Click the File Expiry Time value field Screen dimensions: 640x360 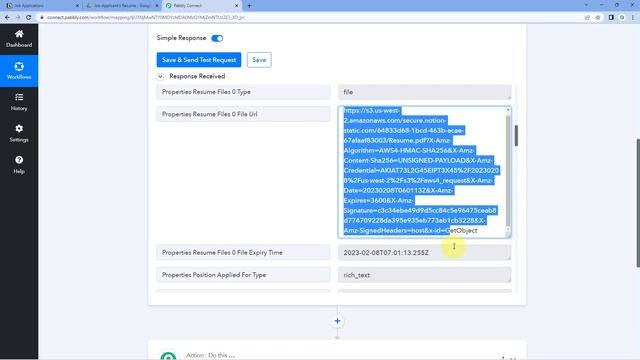(424, 253)
